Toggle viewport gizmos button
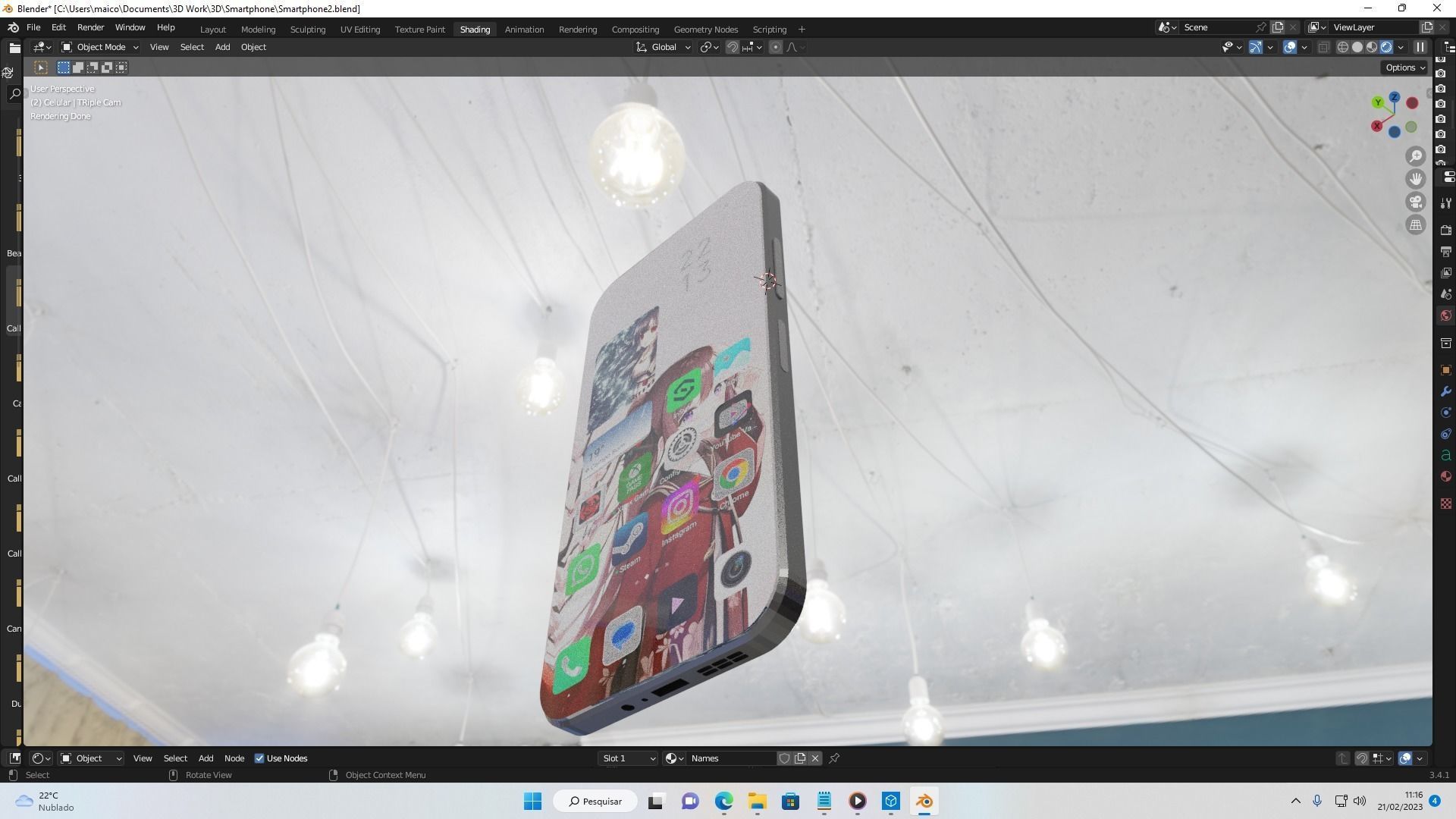 [1256, 47]
